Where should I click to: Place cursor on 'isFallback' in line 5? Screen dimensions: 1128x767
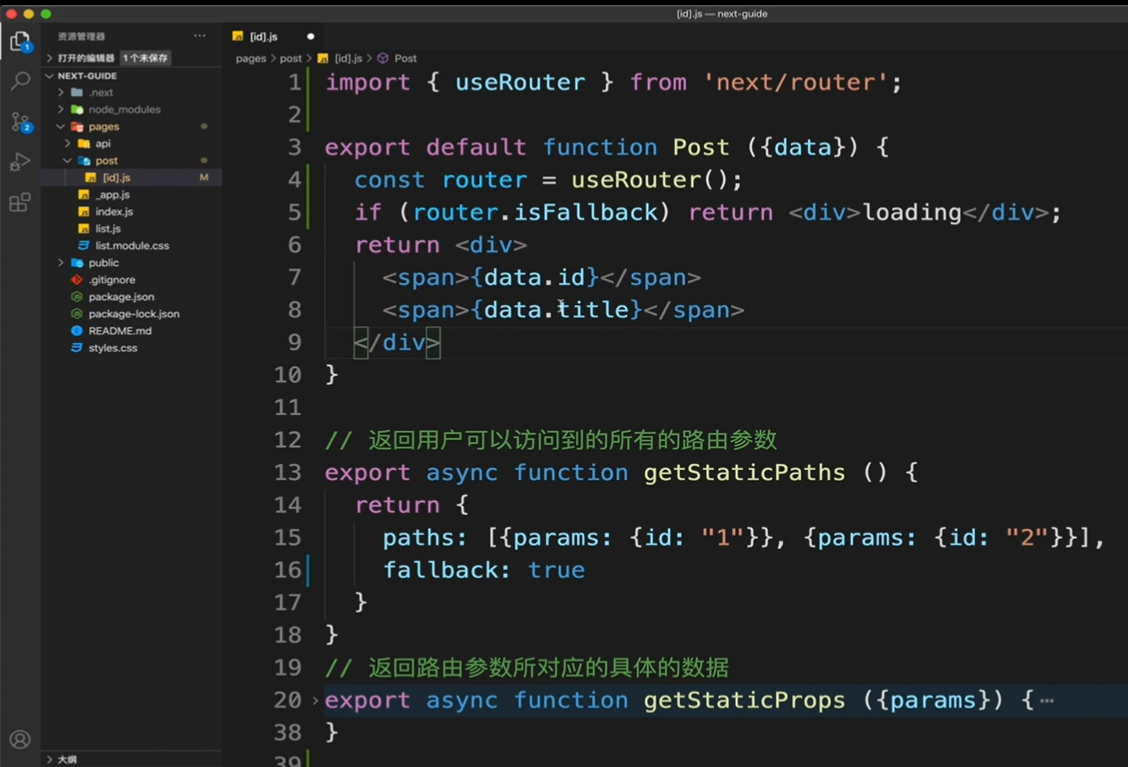(586, 212)
